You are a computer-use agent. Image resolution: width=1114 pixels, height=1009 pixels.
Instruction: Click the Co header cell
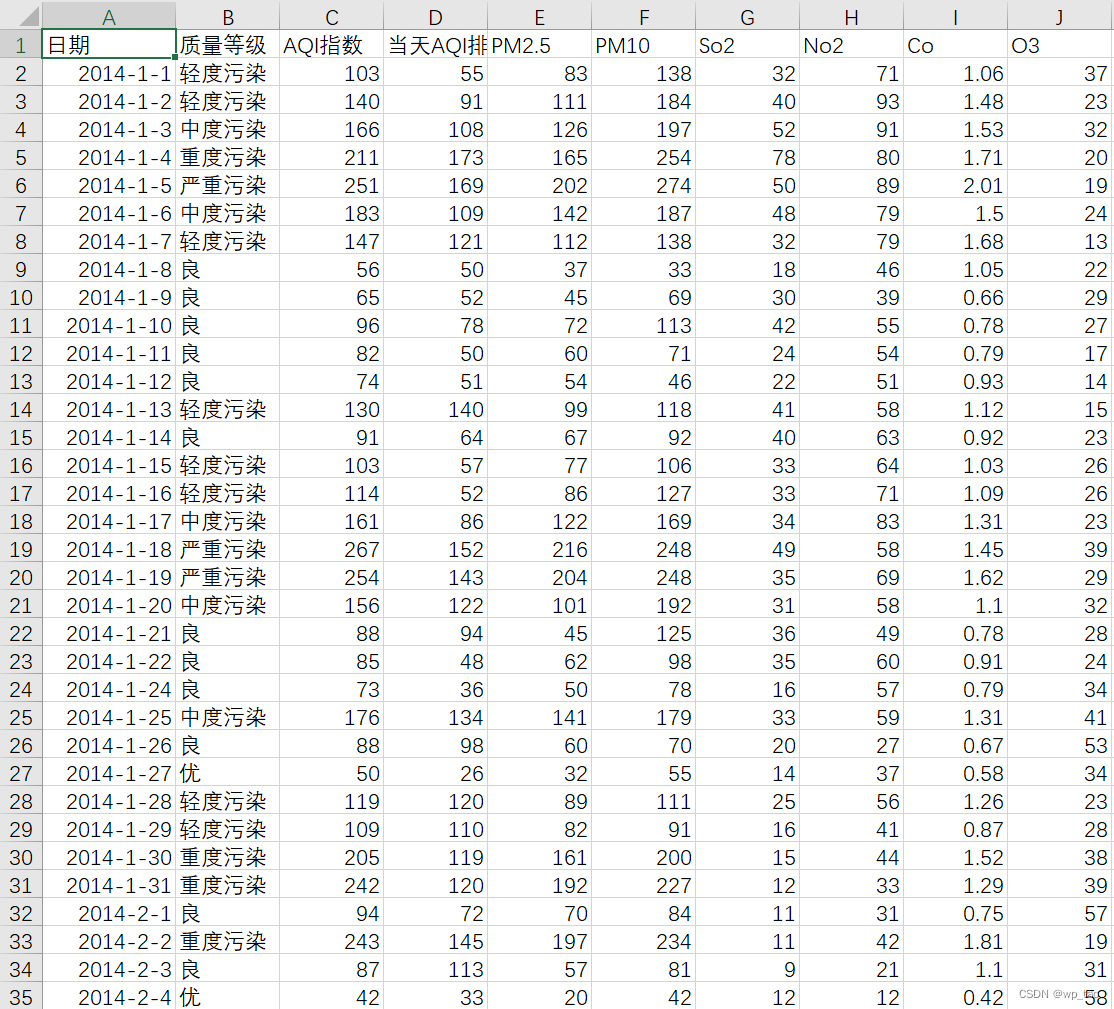click(955, 45)
